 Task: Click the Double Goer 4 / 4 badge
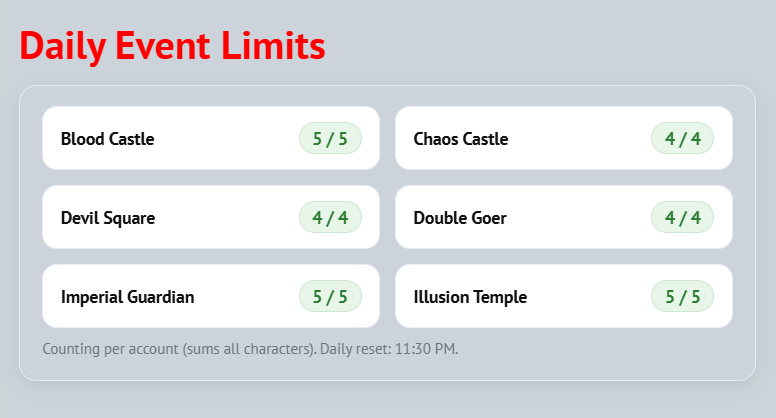pyautogui.click(x=683, y=218)
